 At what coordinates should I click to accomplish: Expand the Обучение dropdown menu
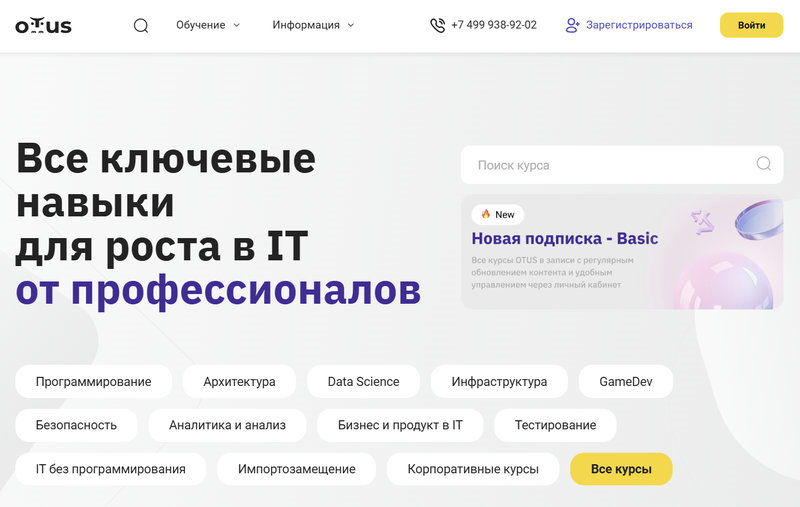point(208,26)
